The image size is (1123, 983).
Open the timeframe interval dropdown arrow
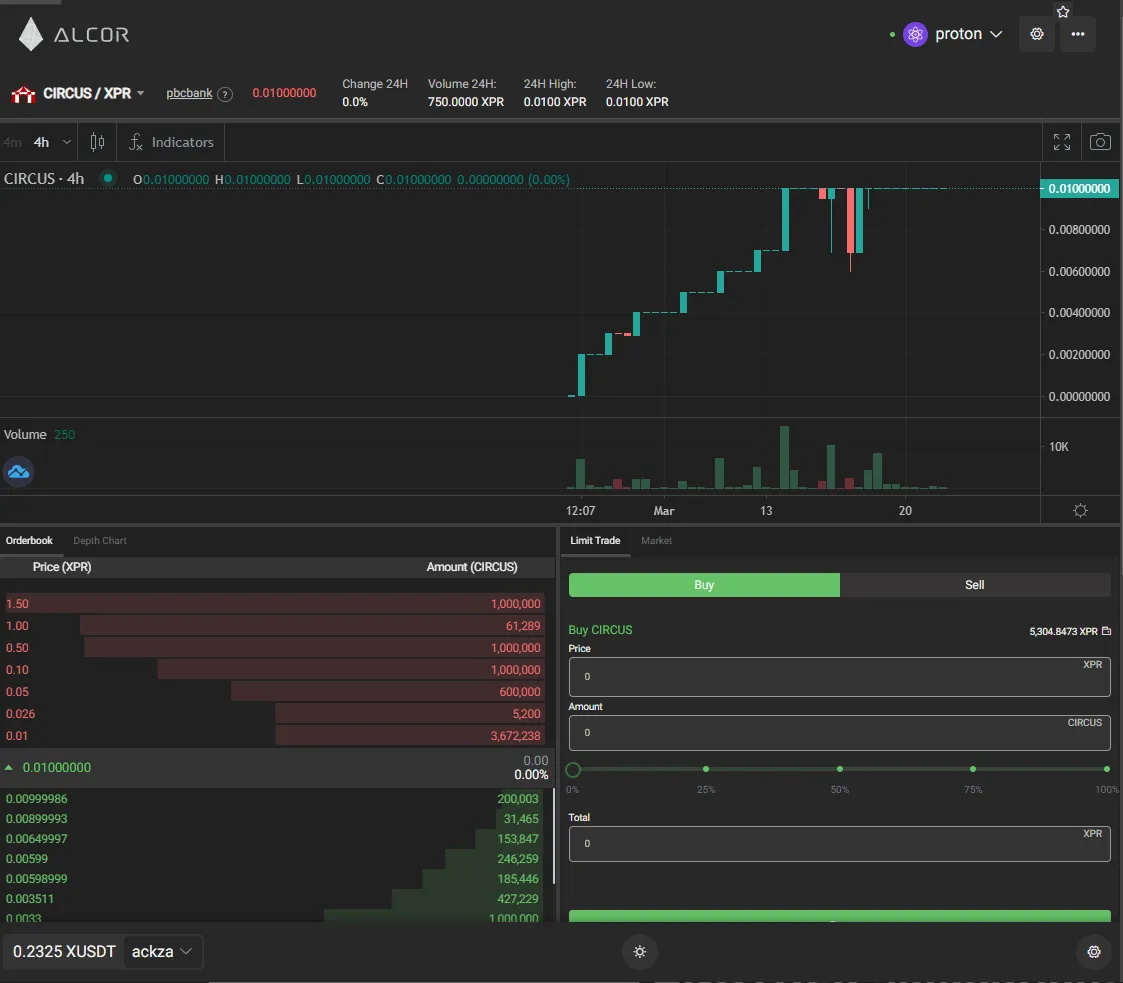pyautogui.click(x=67, y=142)
